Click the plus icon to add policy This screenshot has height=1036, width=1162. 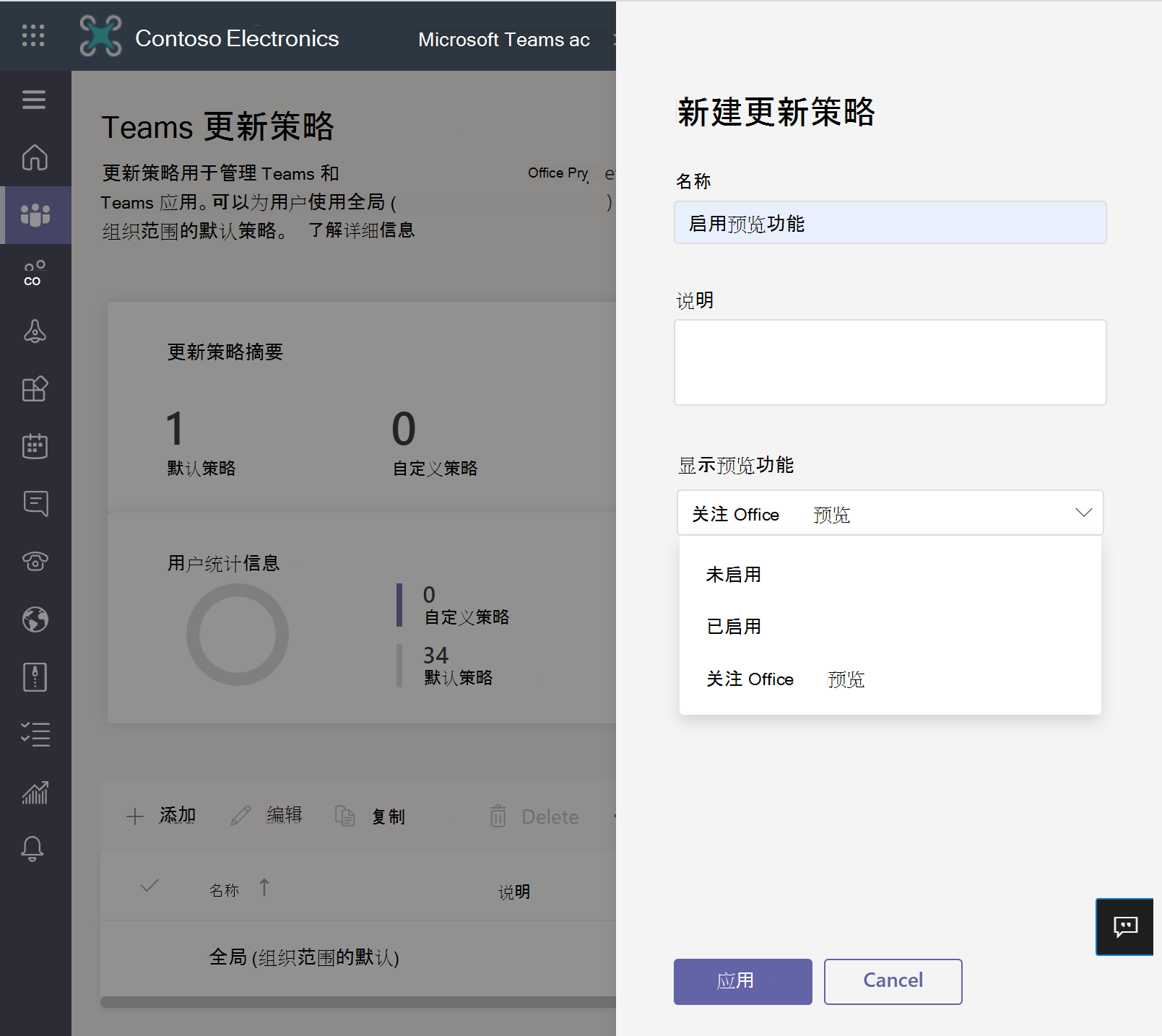pos(135,817)
